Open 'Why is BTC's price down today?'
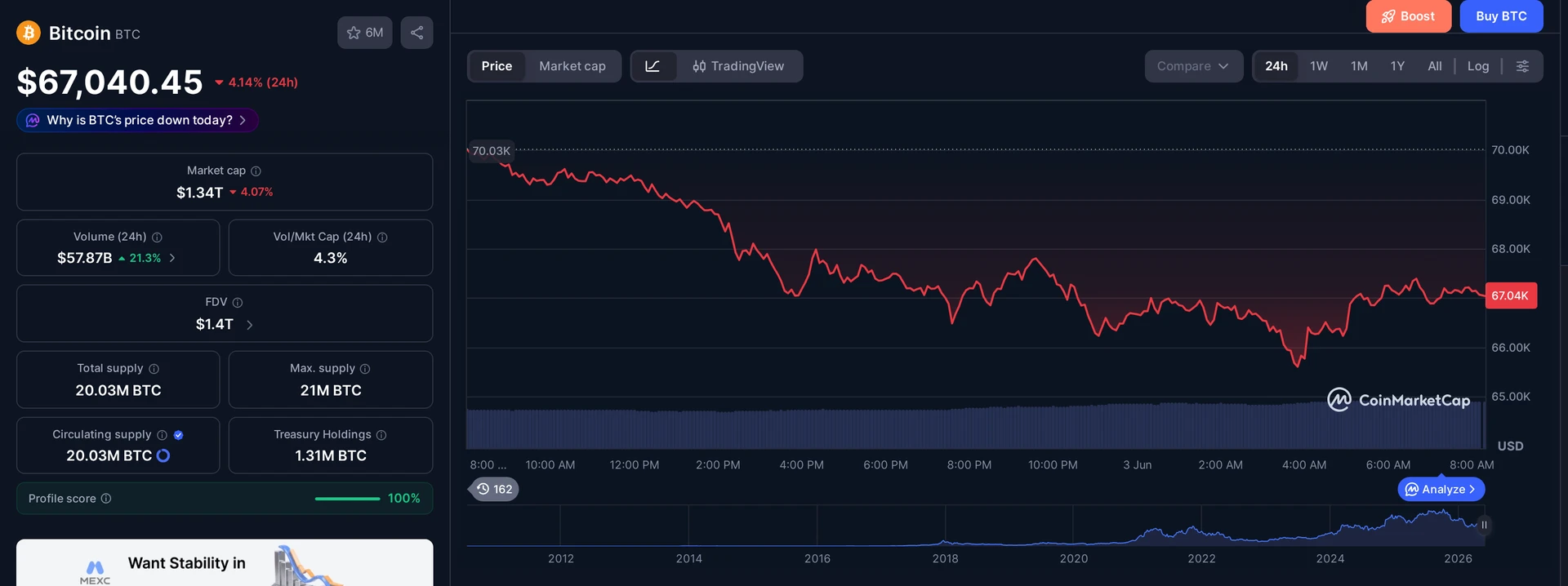The width and height of the screenshot is (1568, 586). coord(137,120)
